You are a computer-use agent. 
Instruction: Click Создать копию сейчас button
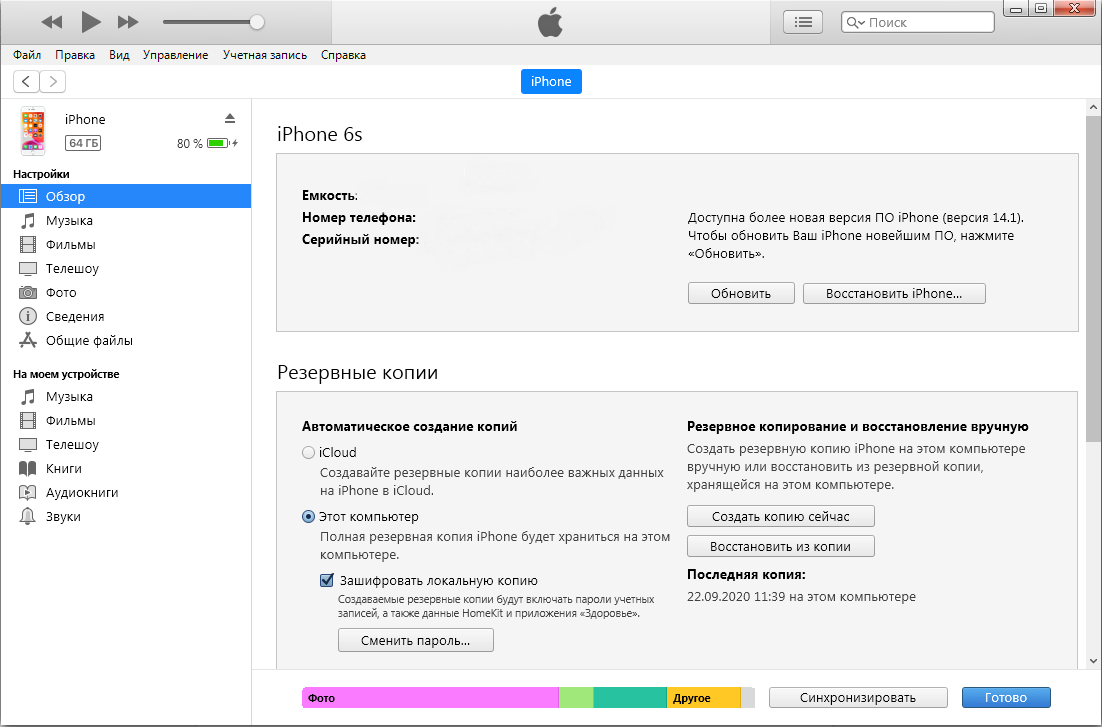[x=780, y=516]
